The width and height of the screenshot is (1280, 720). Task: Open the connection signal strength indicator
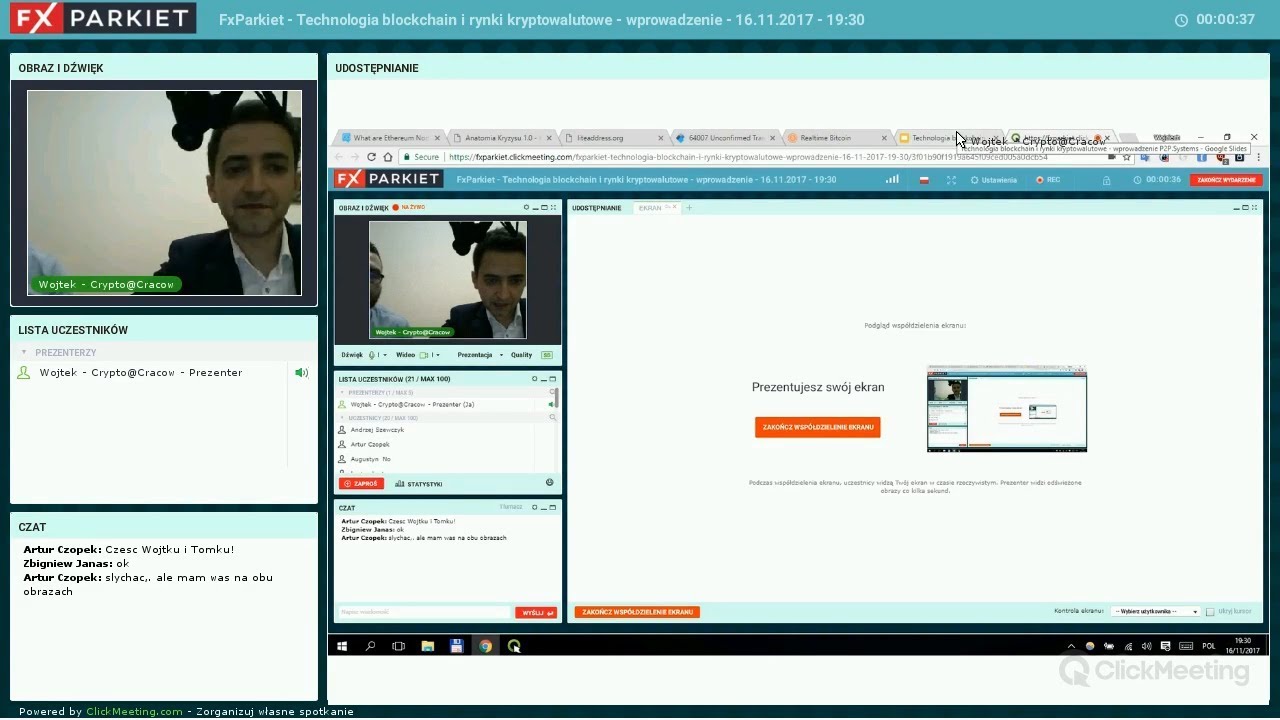892,180
